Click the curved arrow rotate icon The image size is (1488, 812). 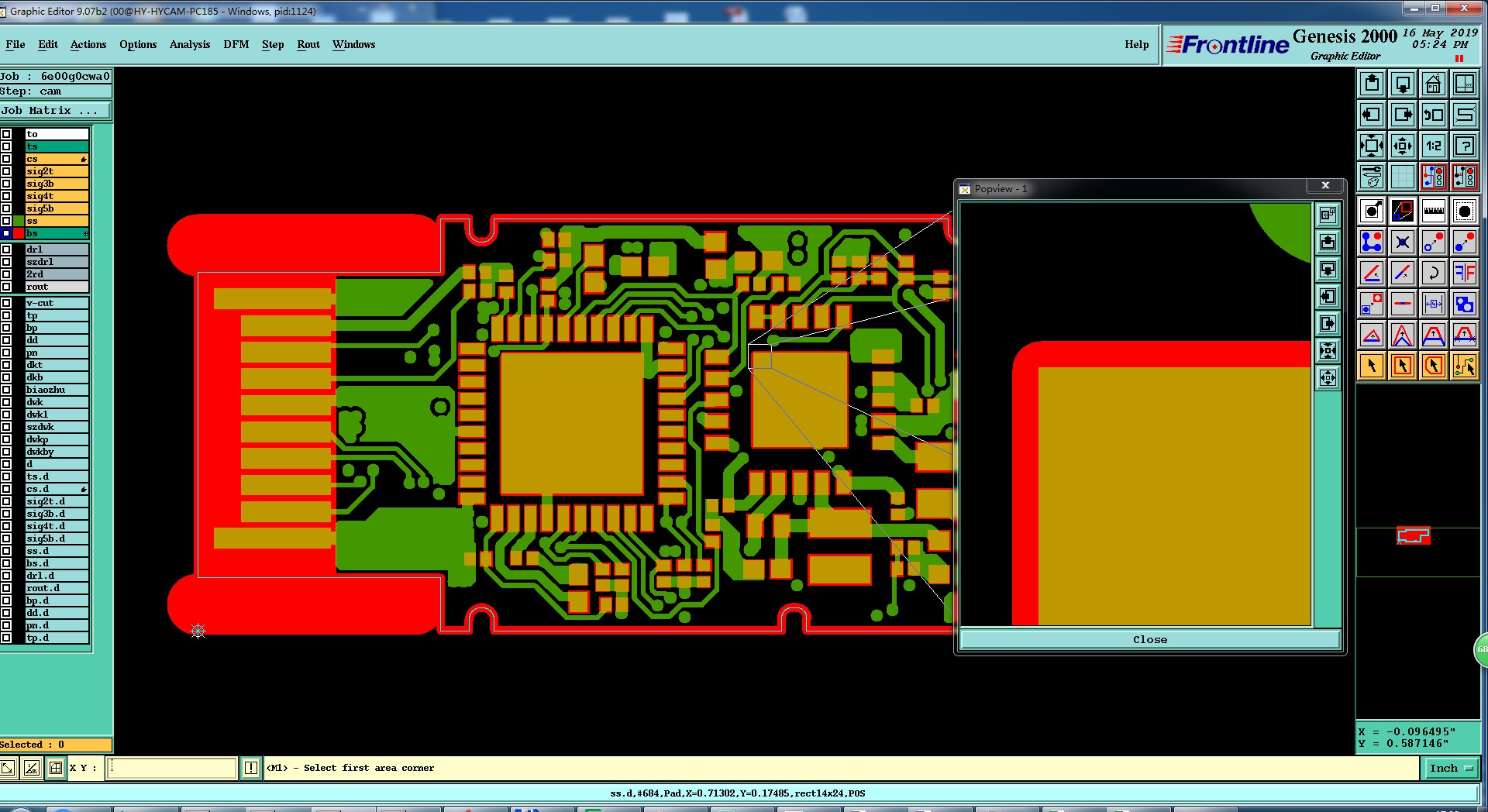click(1434, 273)
